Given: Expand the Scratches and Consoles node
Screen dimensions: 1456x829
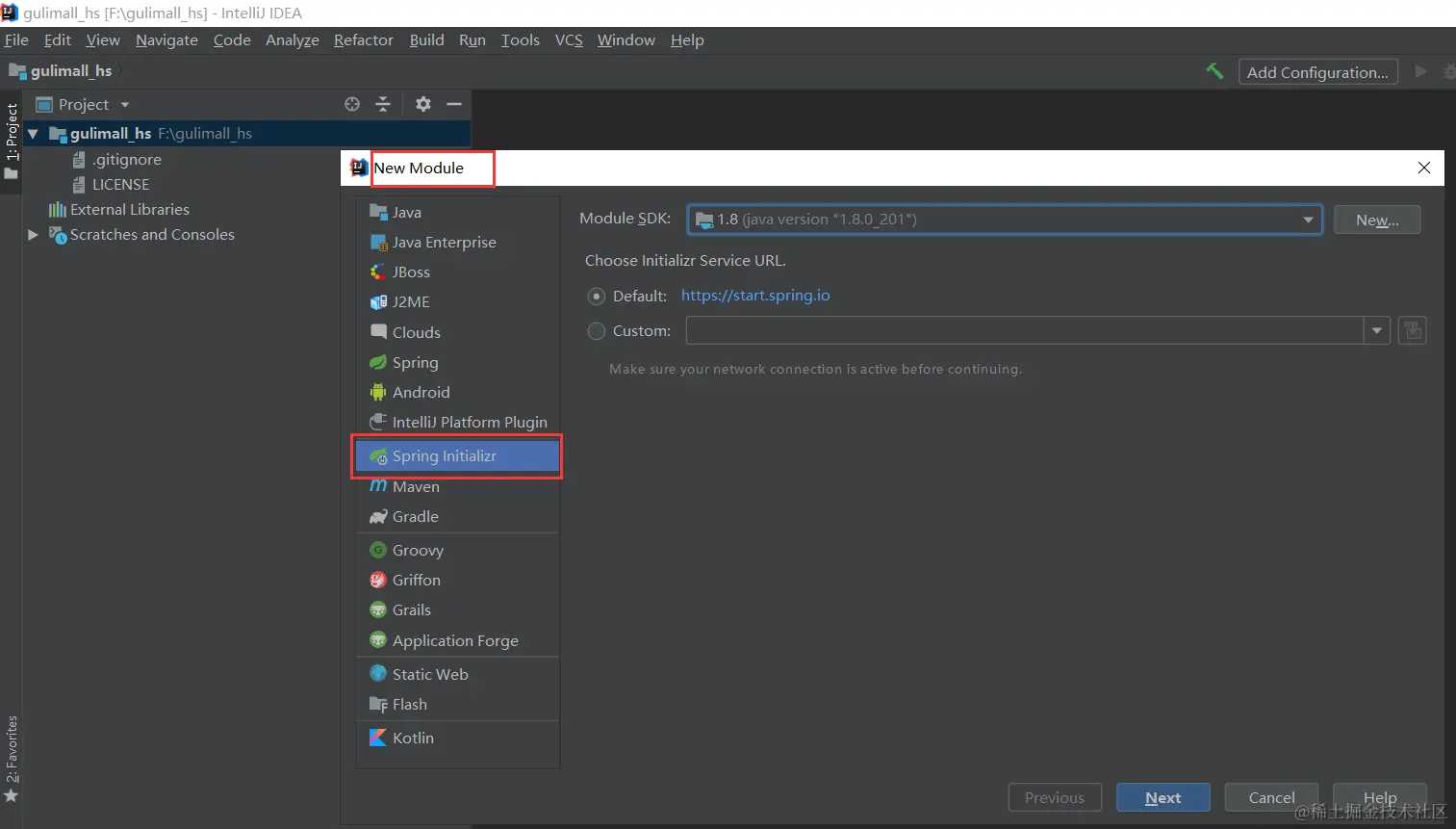Looking at the screenshot, I should (33, 235).
